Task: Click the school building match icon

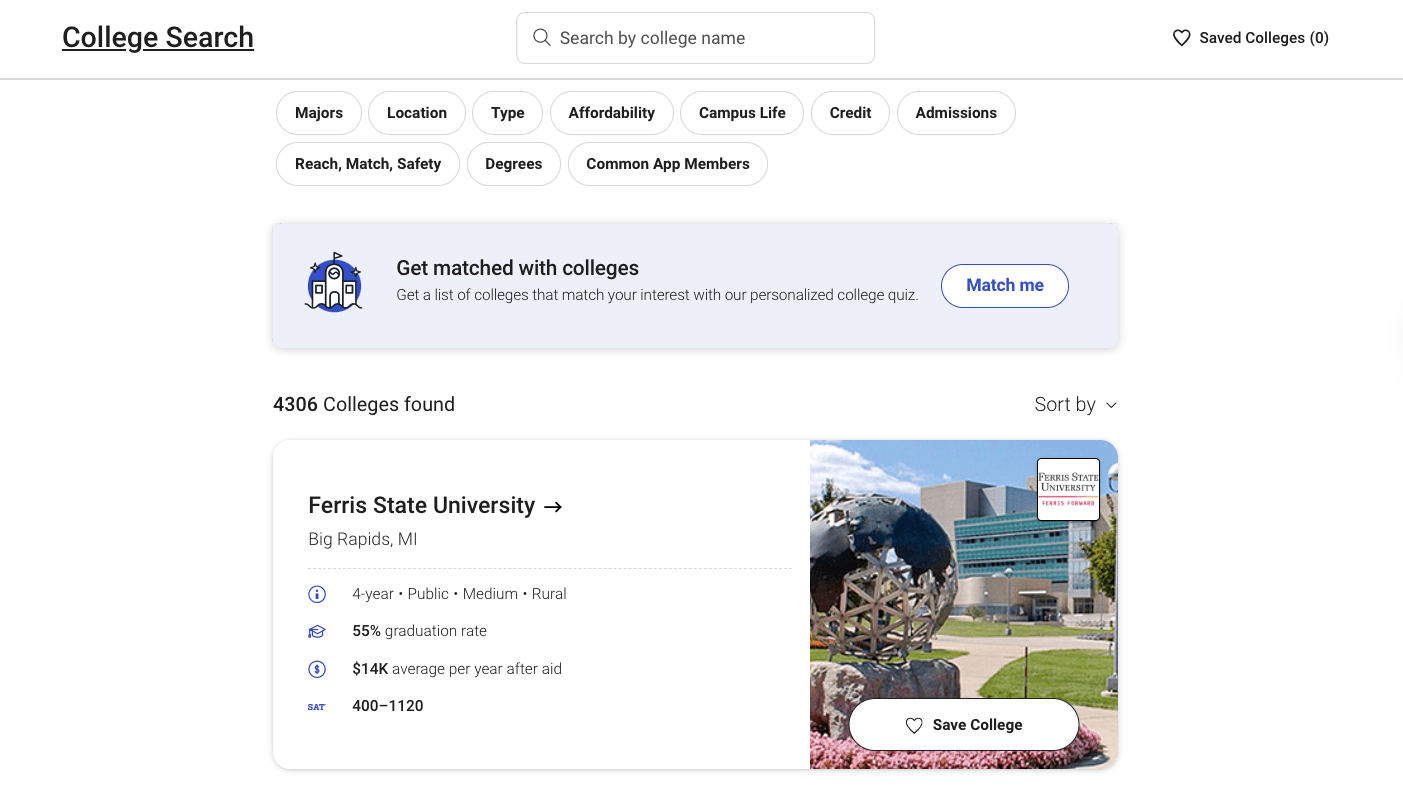Action: tap(333, 284)
